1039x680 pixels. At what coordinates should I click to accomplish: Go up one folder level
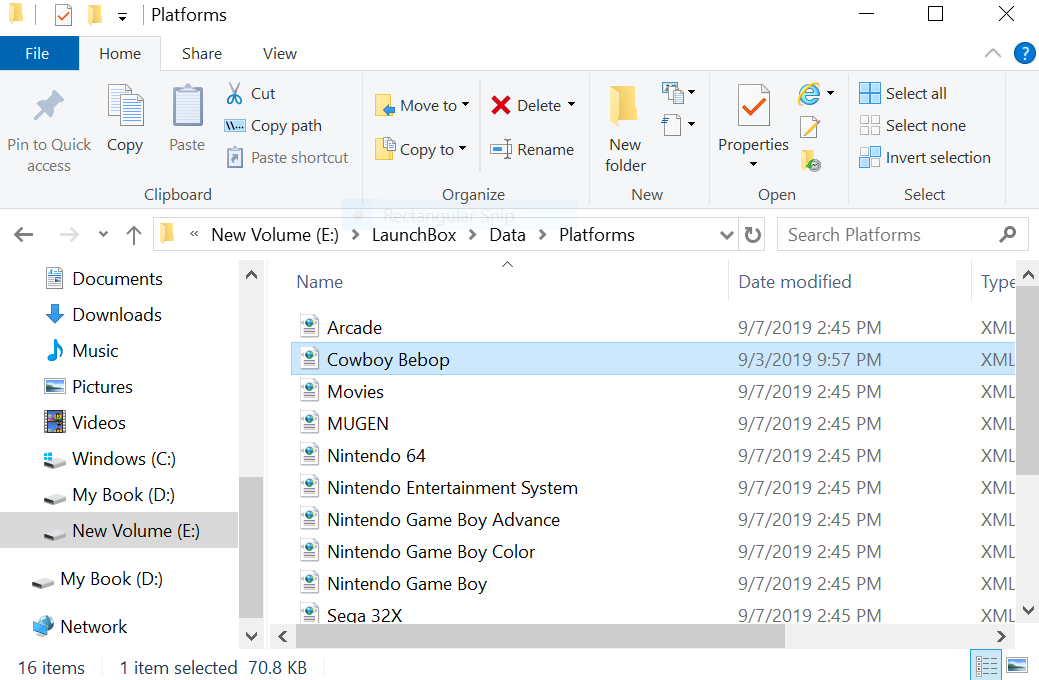(134, 235)
